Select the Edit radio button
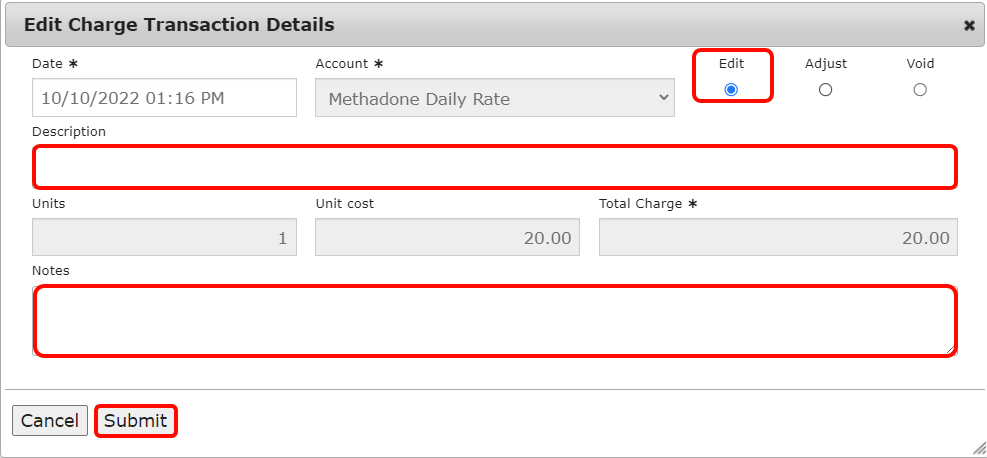Screen dimensions: 987x458 click(731, 90)
